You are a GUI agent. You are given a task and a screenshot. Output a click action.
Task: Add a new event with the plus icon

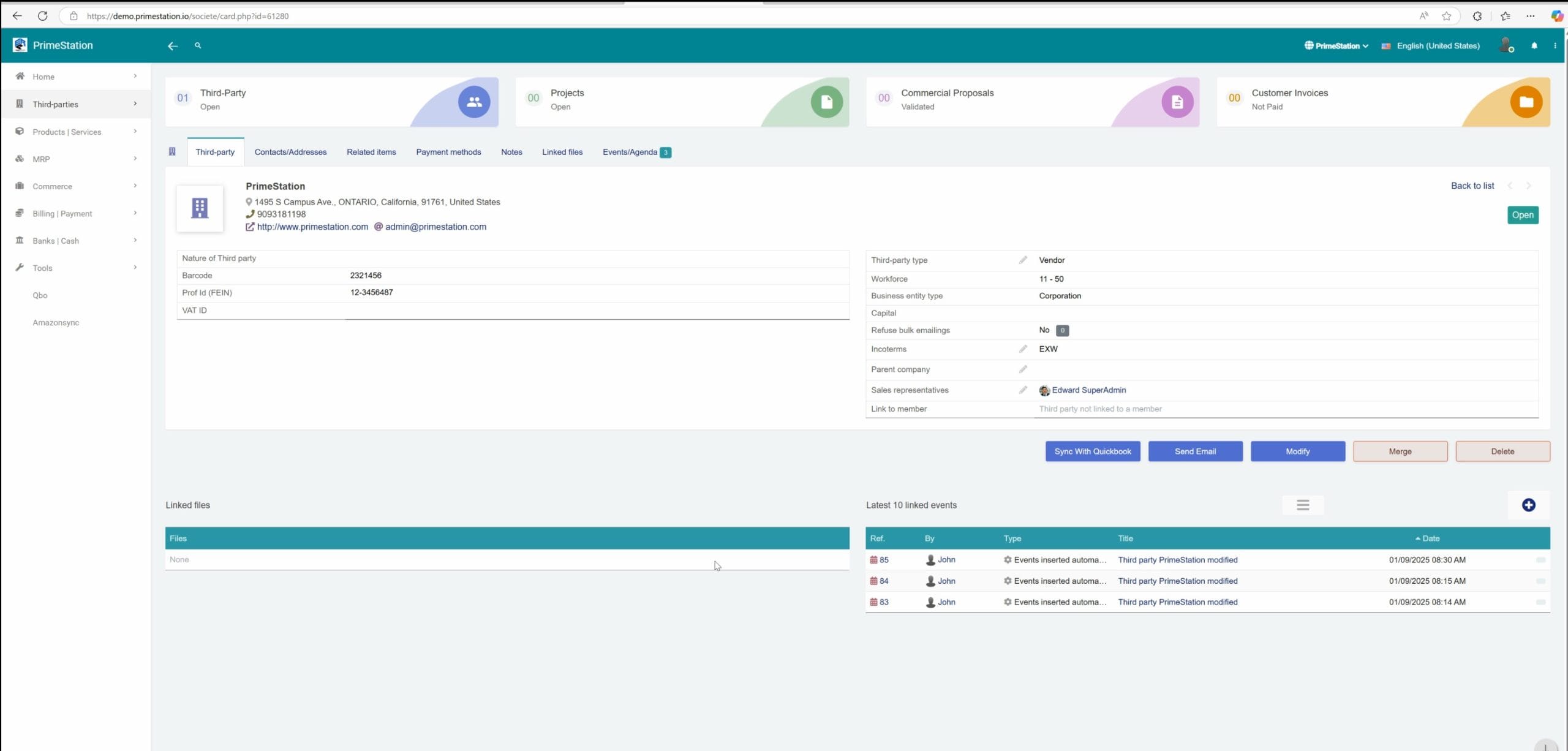click(x=1528, y=505)
